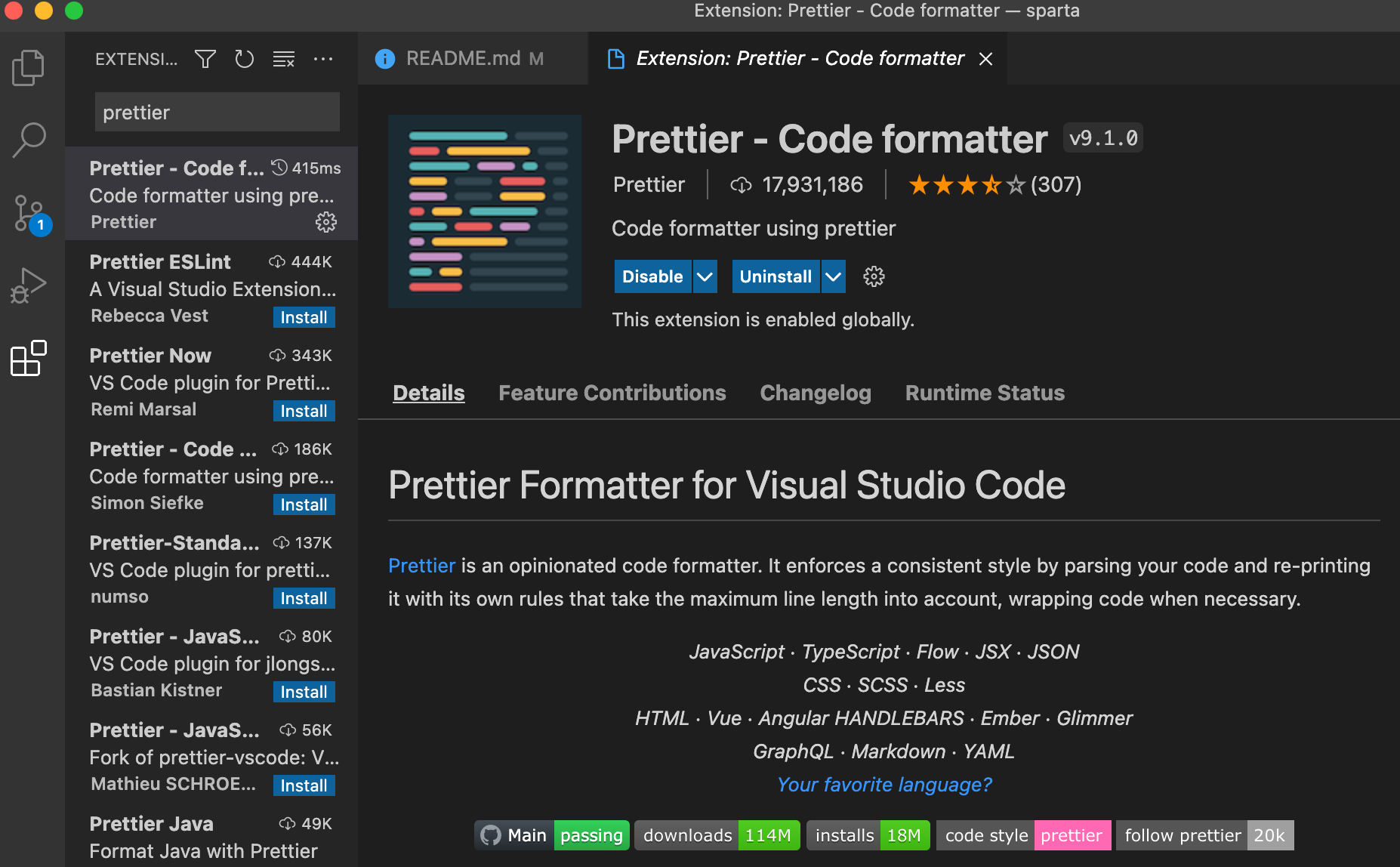Image resolution: width=1400 pixels, height=867 pixels.
Task: Install Bastian Kistner's Prettier extension
Action: point(304,692)
